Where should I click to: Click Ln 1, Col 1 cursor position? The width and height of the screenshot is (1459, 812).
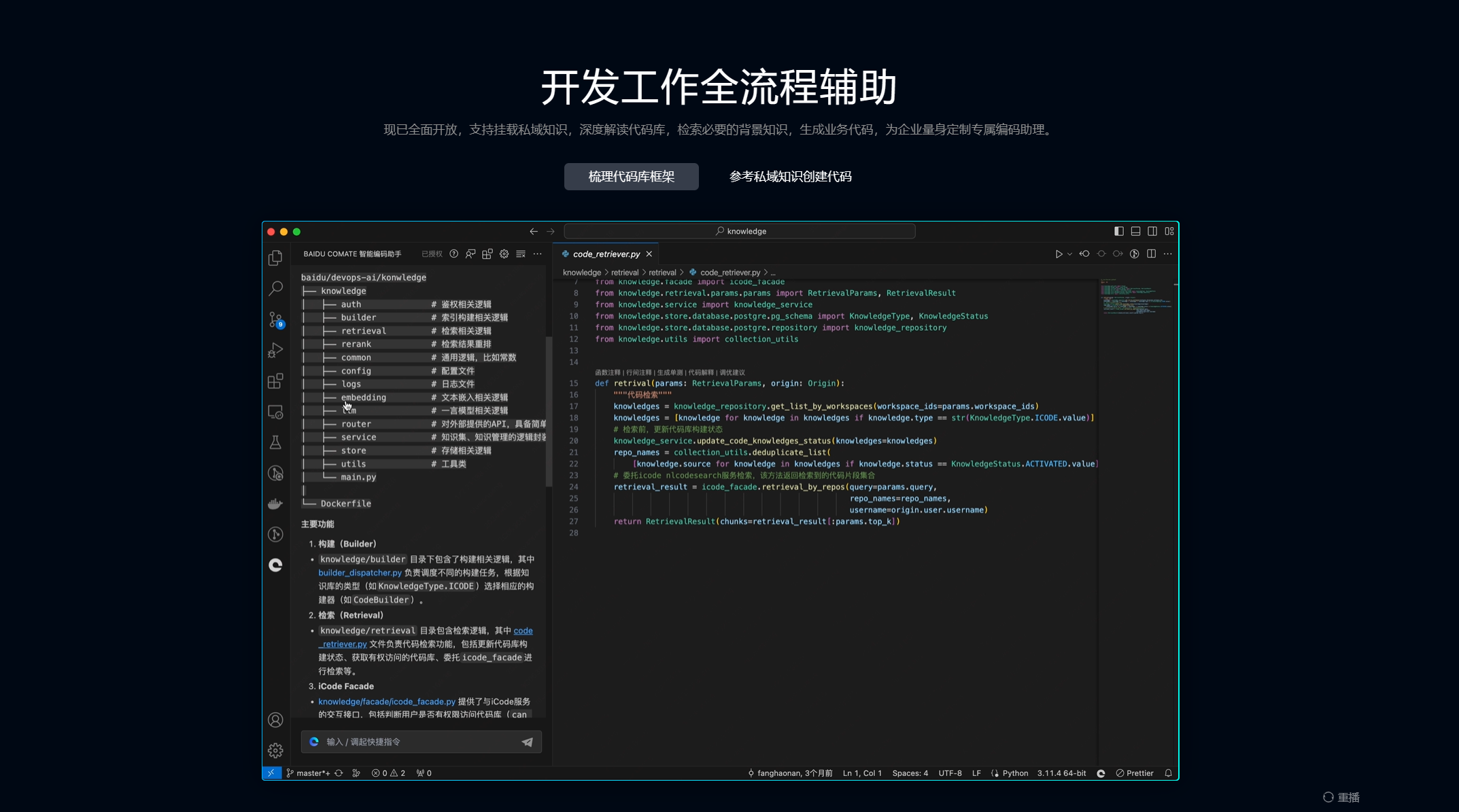point(862,773)
